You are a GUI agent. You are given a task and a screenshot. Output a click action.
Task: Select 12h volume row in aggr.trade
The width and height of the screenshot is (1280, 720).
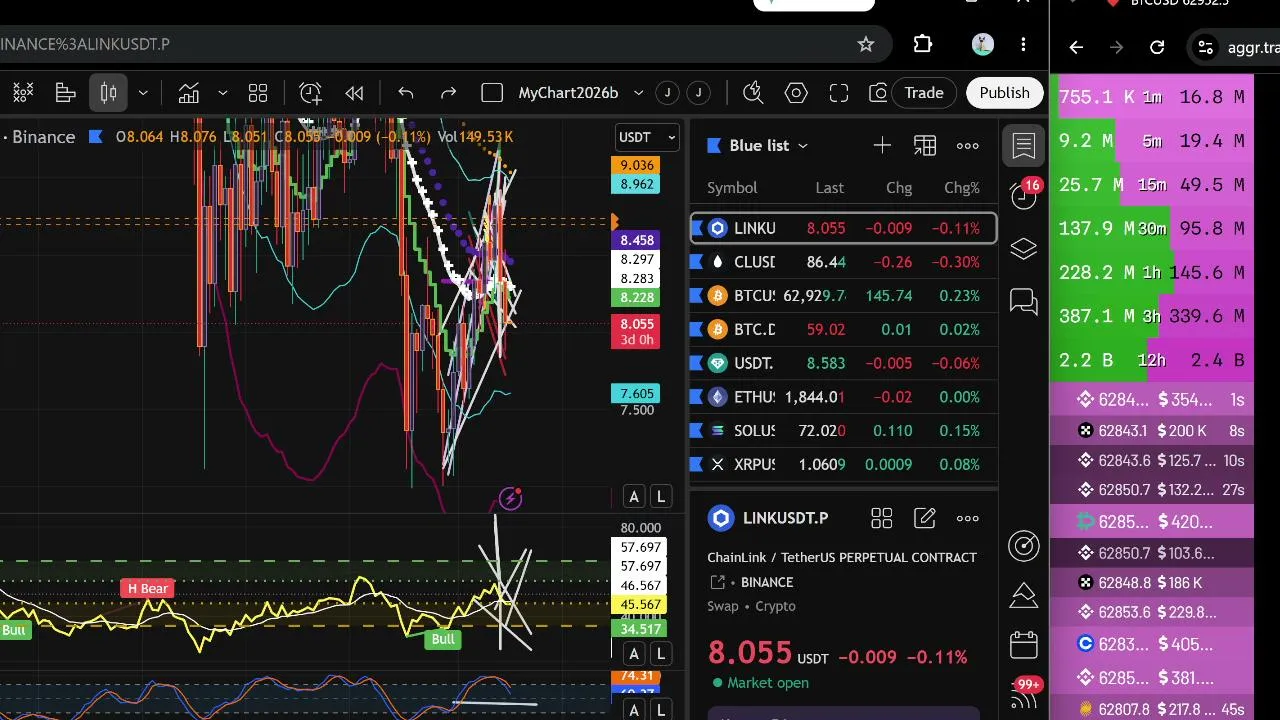pos(1151,360)
